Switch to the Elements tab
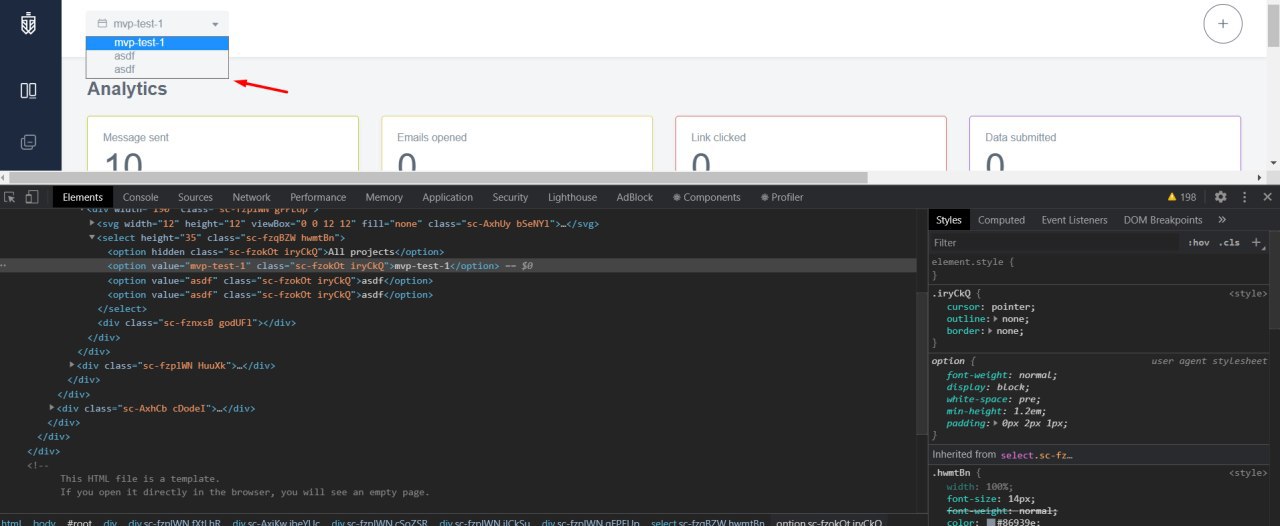 point(83,197)
